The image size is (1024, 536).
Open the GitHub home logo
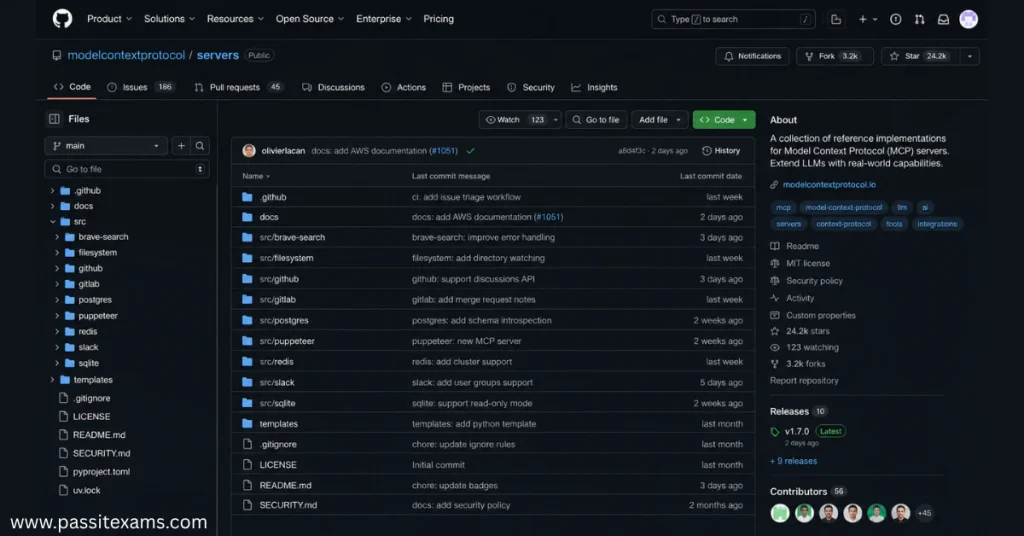tap(62, 19)
